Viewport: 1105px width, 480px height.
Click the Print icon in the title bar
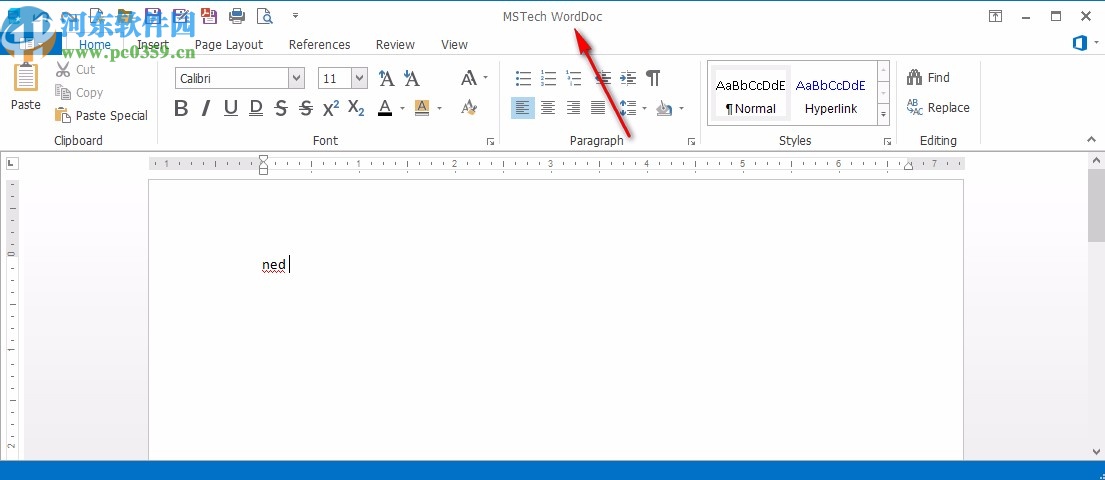coord(237,16)
